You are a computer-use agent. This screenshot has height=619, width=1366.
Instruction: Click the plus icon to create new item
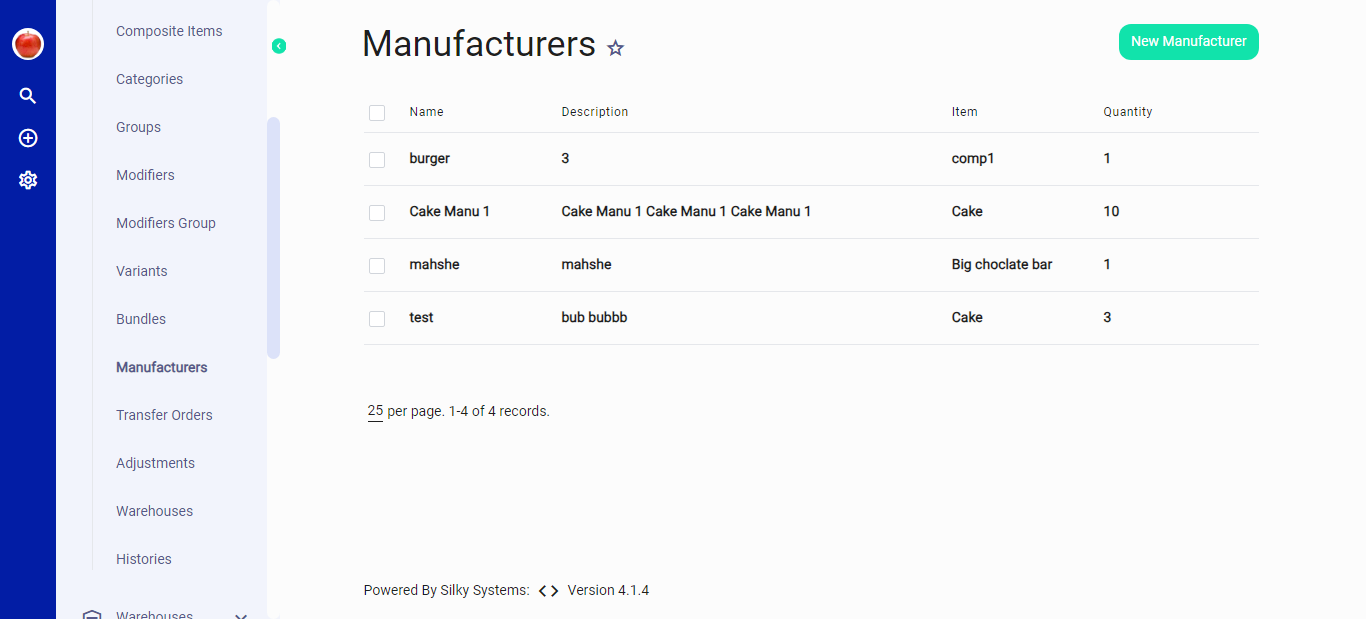pos(27,138)
